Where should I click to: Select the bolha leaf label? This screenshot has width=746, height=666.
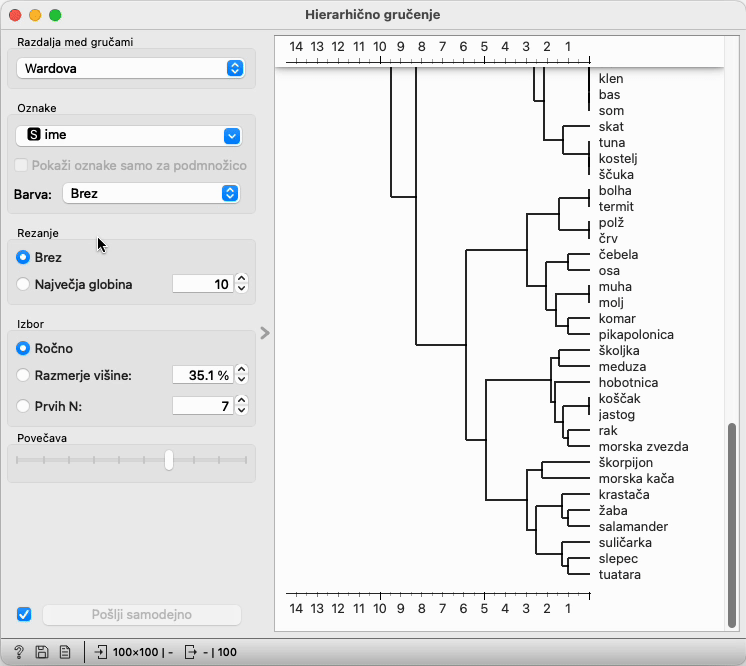coord(615,191)
